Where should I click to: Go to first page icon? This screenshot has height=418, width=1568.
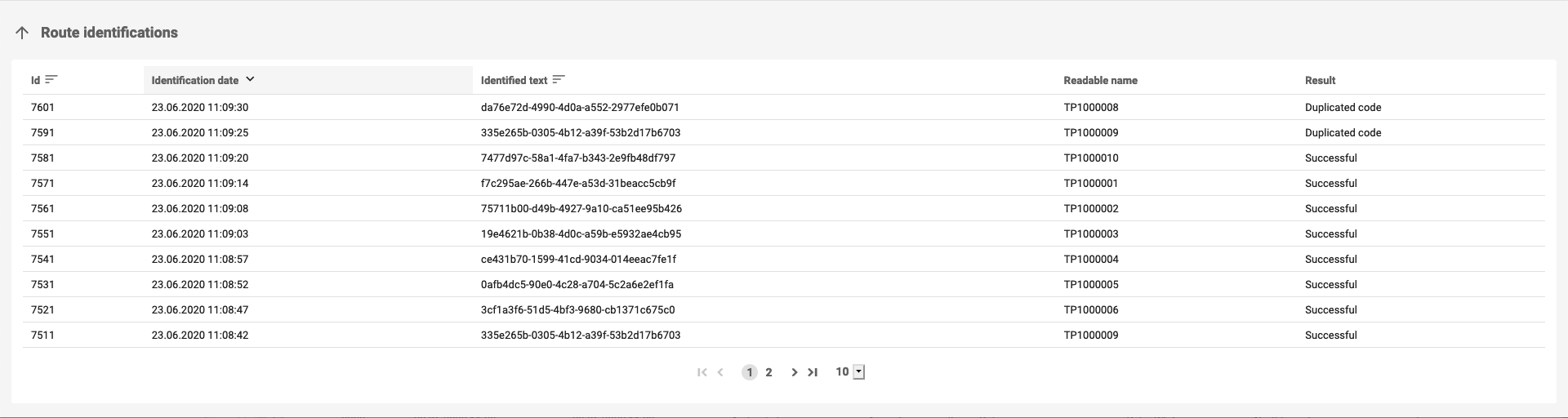702,372
